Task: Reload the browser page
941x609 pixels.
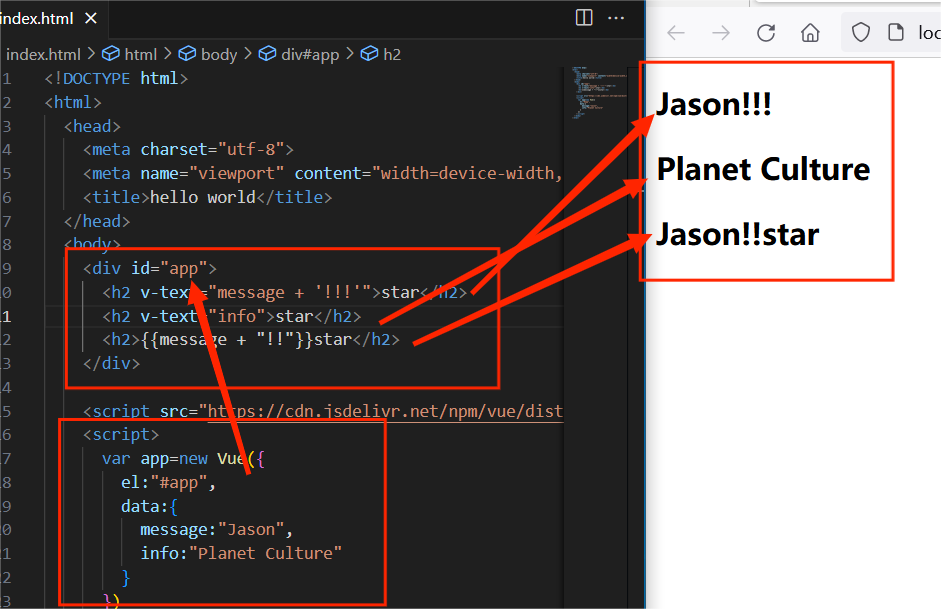Action: (x=766, y=32)
